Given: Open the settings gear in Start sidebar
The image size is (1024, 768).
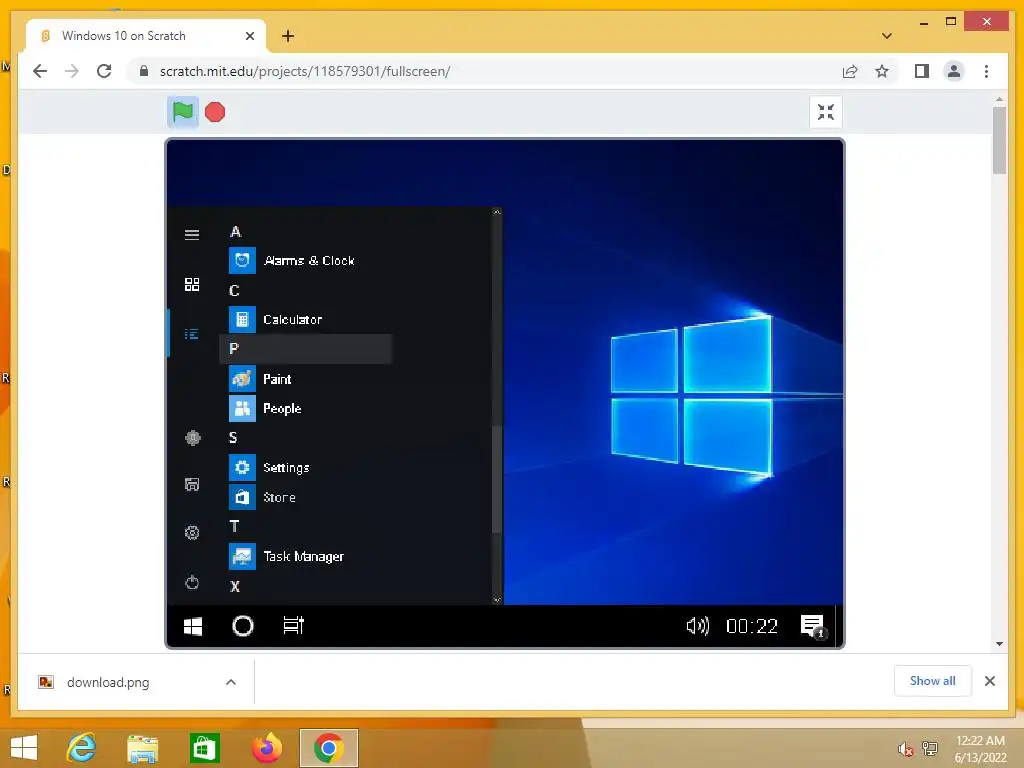Looking at the screenshot, I should 192,533.
